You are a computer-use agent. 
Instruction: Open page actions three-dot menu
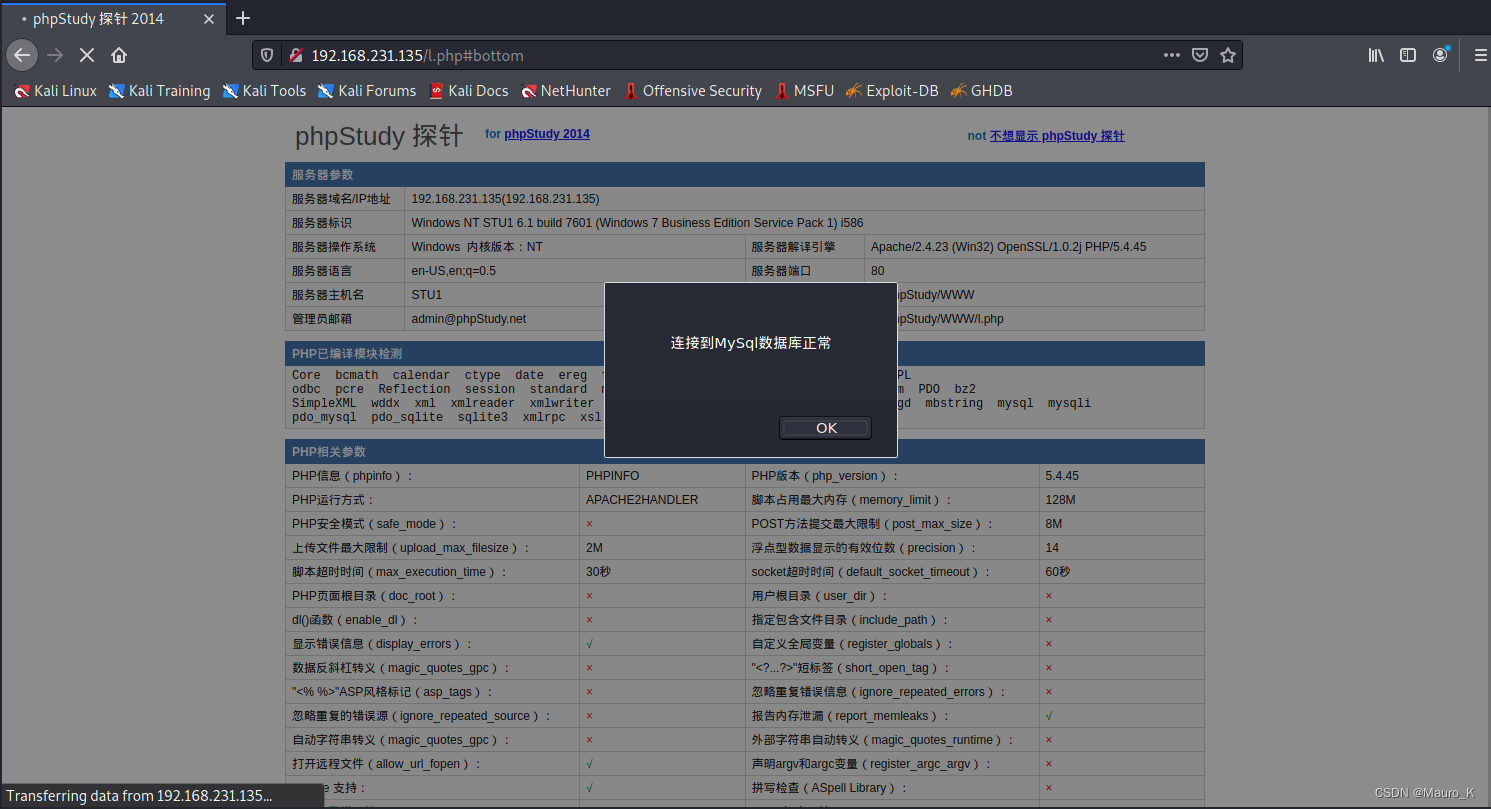coord(1172,55)
